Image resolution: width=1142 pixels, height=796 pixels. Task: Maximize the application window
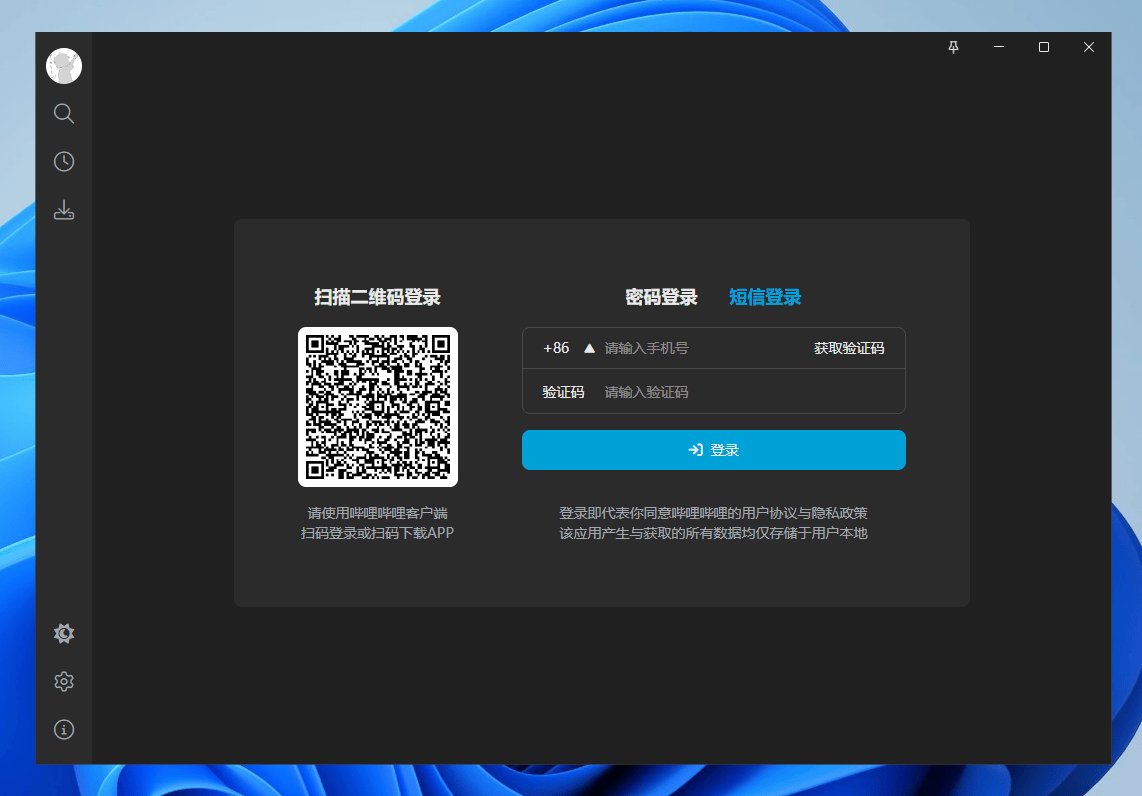coord(1043,47)
